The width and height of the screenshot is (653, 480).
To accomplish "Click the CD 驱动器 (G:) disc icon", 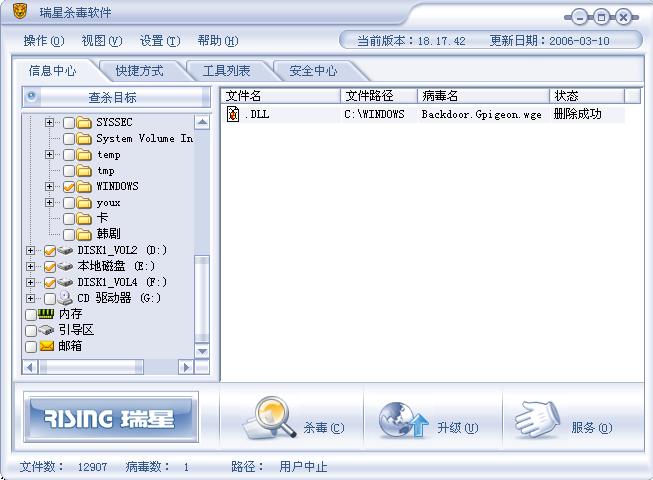I will click(x=65, y=298).
